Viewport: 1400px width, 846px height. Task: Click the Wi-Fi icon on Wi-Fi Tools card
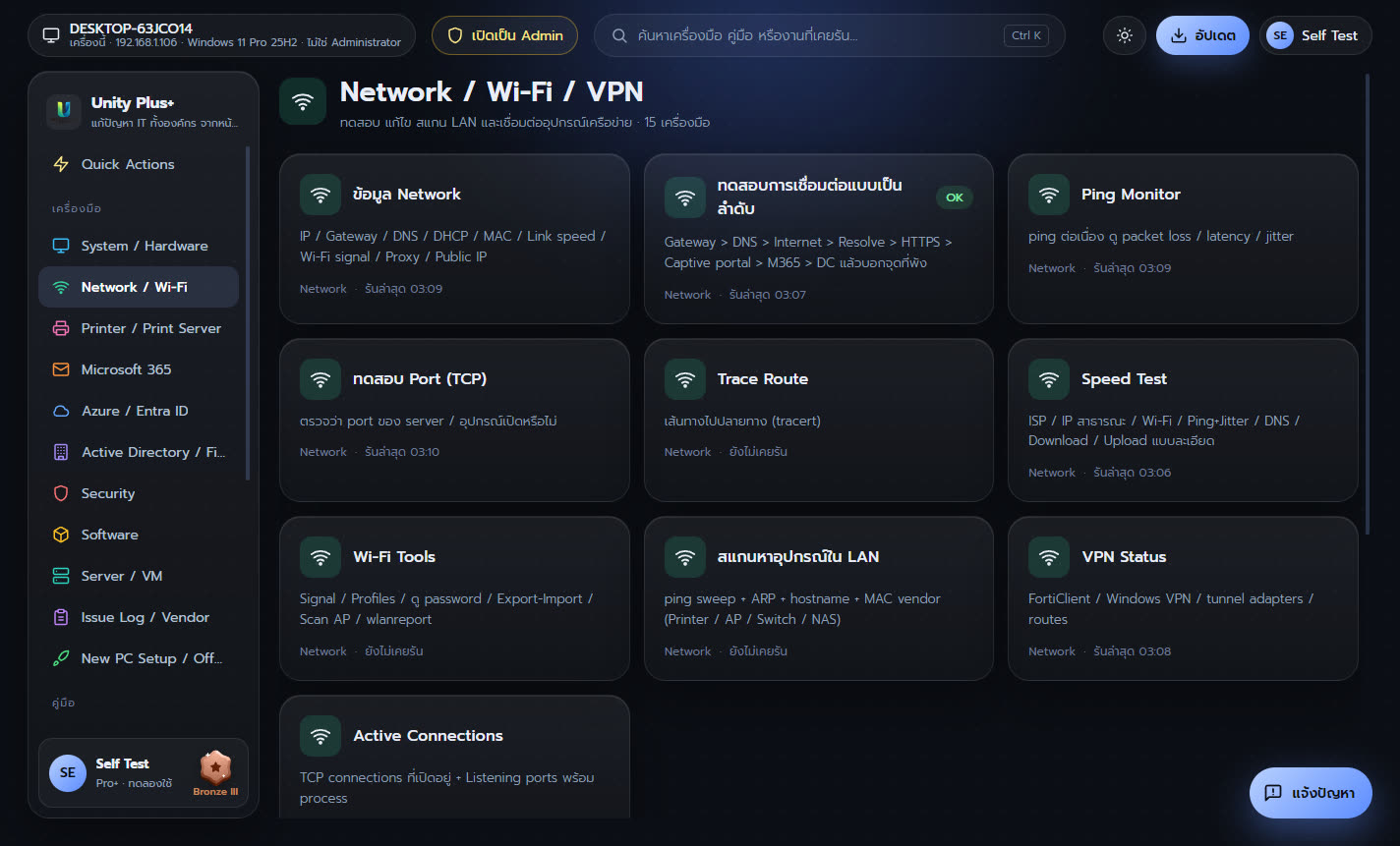[321, 557]
